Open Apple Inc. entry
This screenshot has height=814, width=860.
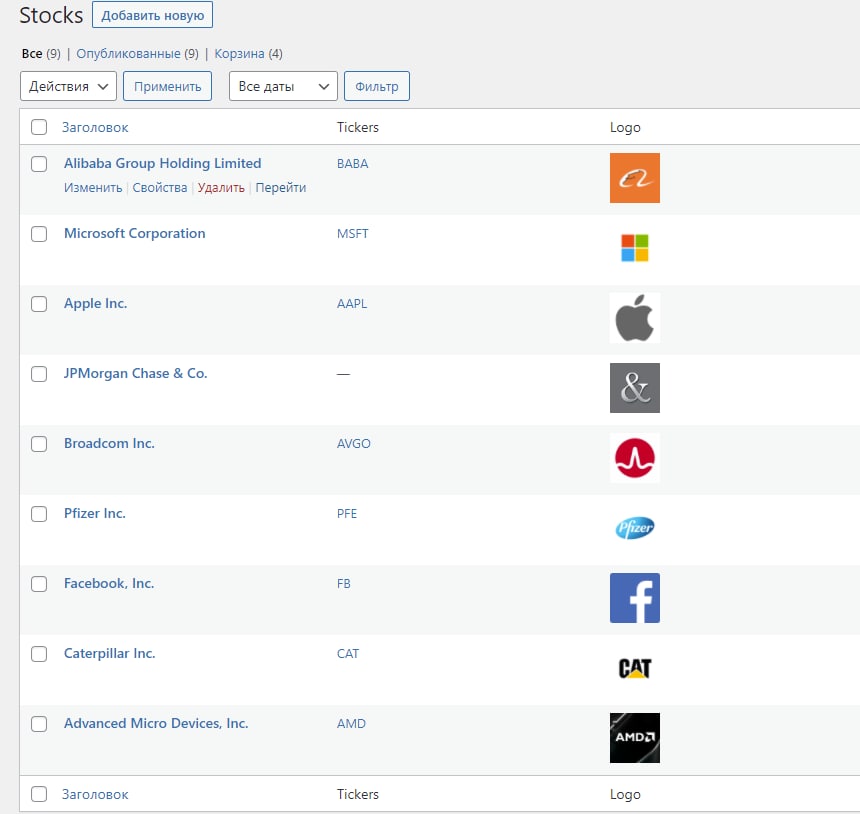coord(95,303)
